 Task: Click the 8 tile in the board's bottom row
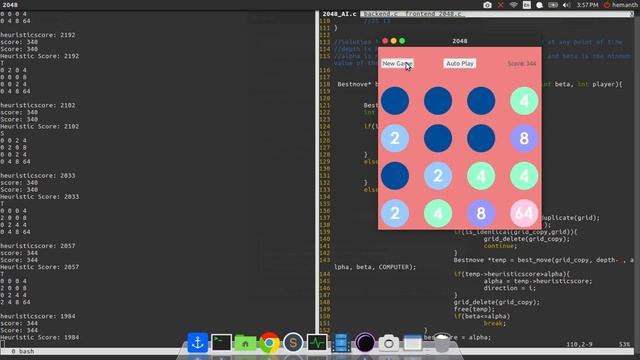(x=481, y=213)
